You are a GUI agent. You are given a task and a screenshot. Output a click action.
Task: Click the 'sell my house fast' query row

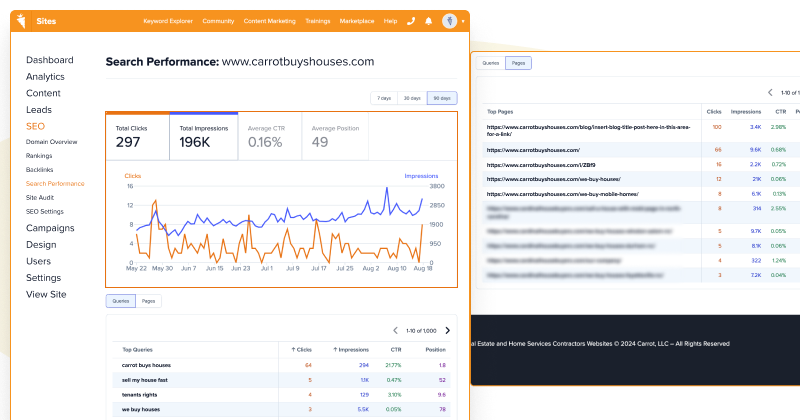click(282, 380)
